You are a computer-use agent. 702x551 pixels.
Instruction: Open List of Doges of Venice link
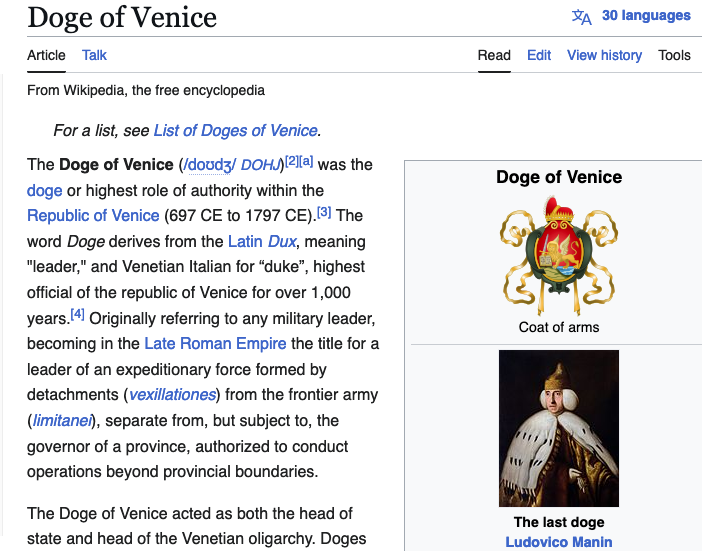[235, 130]
